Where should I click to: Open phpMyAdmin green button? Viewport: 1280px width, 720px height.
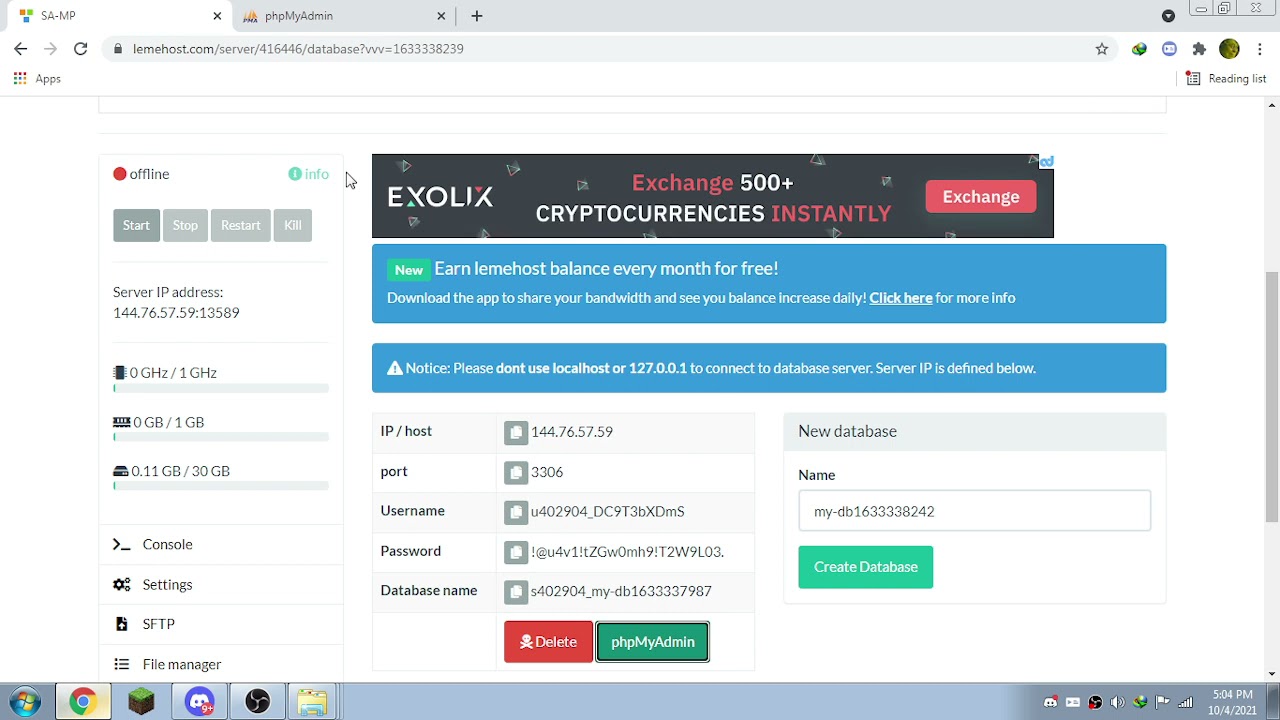(653, 642)
